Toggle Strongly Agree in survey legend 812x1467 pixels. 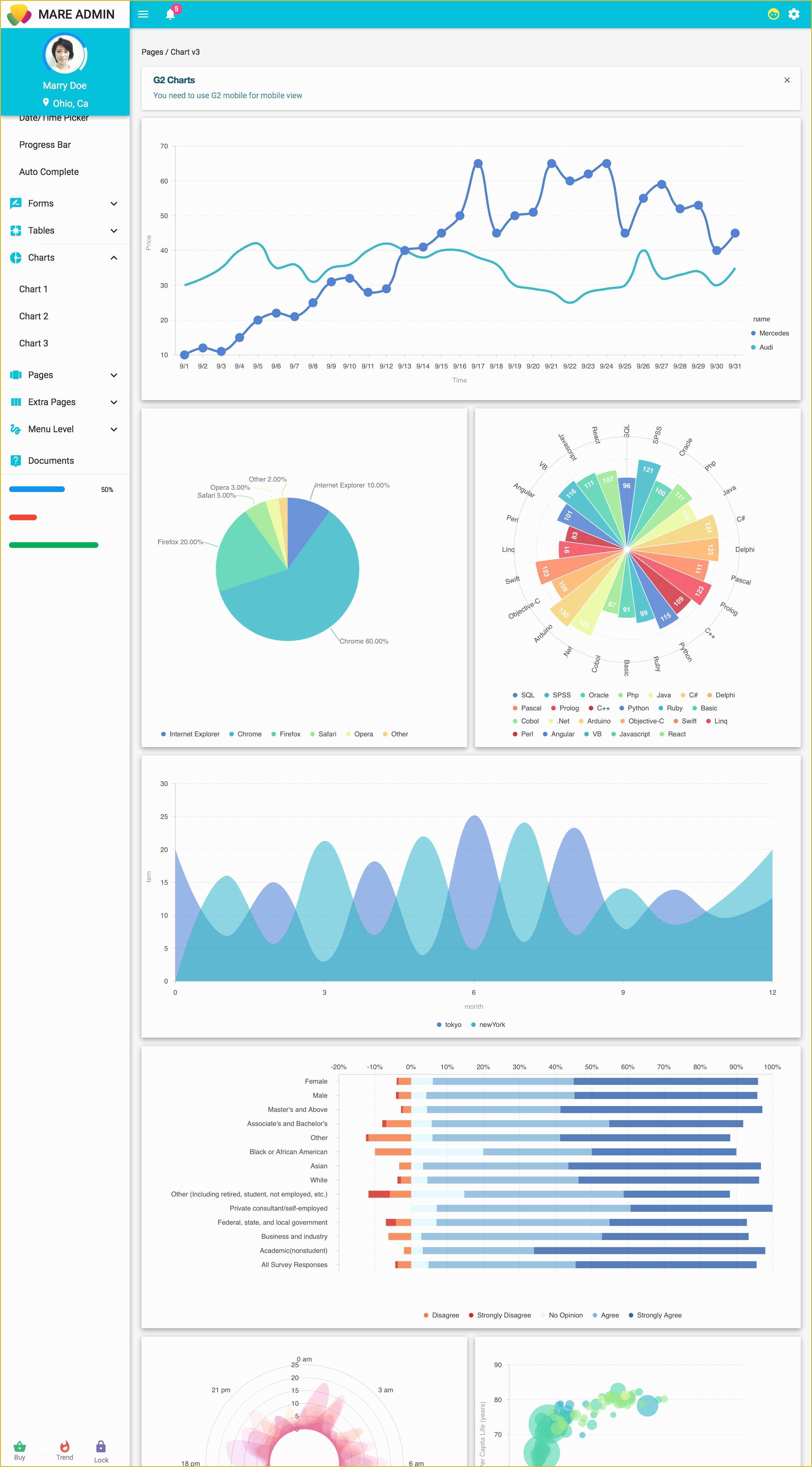pos(655,1315)
